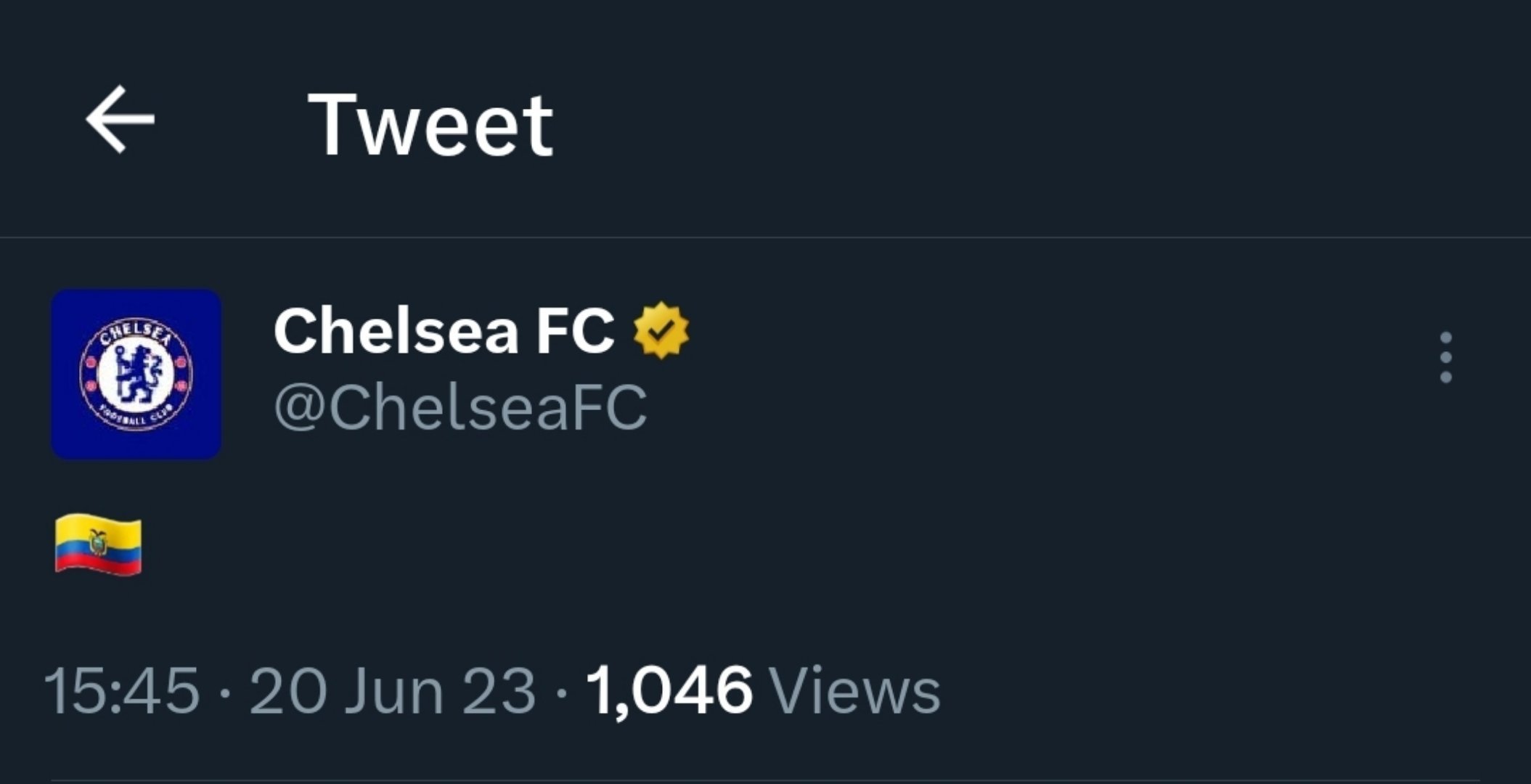Open the three-dot more options menu
The height and width of the screenshot is (784, 1531).
point(1445,357)
